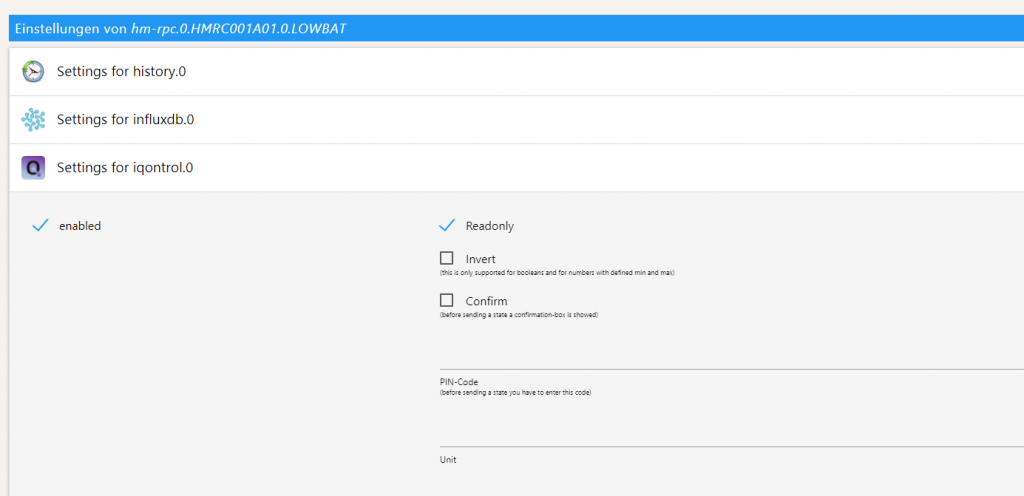Disable the Readonly checkmark

point(447,226)
